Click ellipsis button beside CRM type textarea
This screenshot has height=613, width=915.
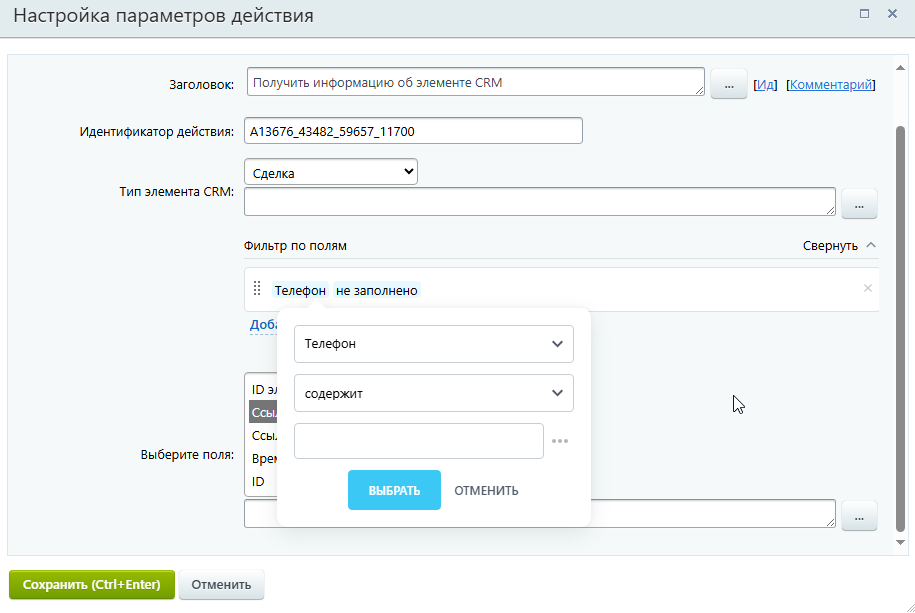tap(859, 204)
